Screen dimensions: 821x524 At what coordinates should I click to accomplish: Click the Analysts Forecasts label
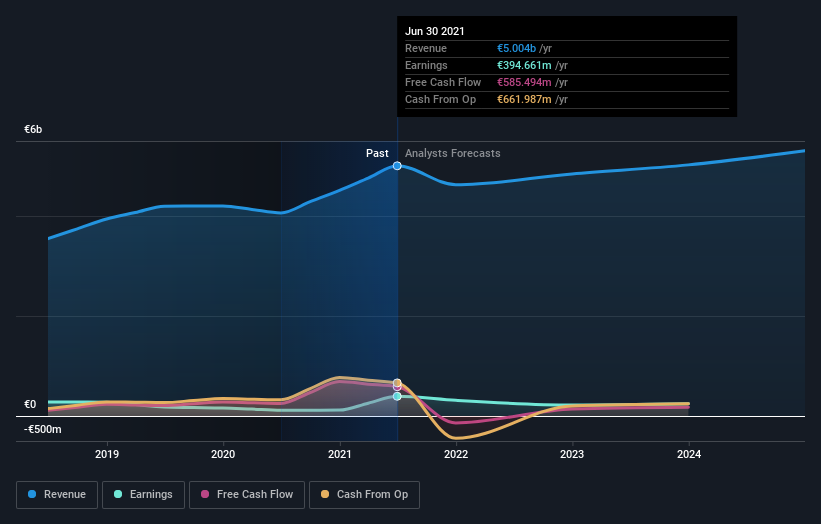pos(452,153)
